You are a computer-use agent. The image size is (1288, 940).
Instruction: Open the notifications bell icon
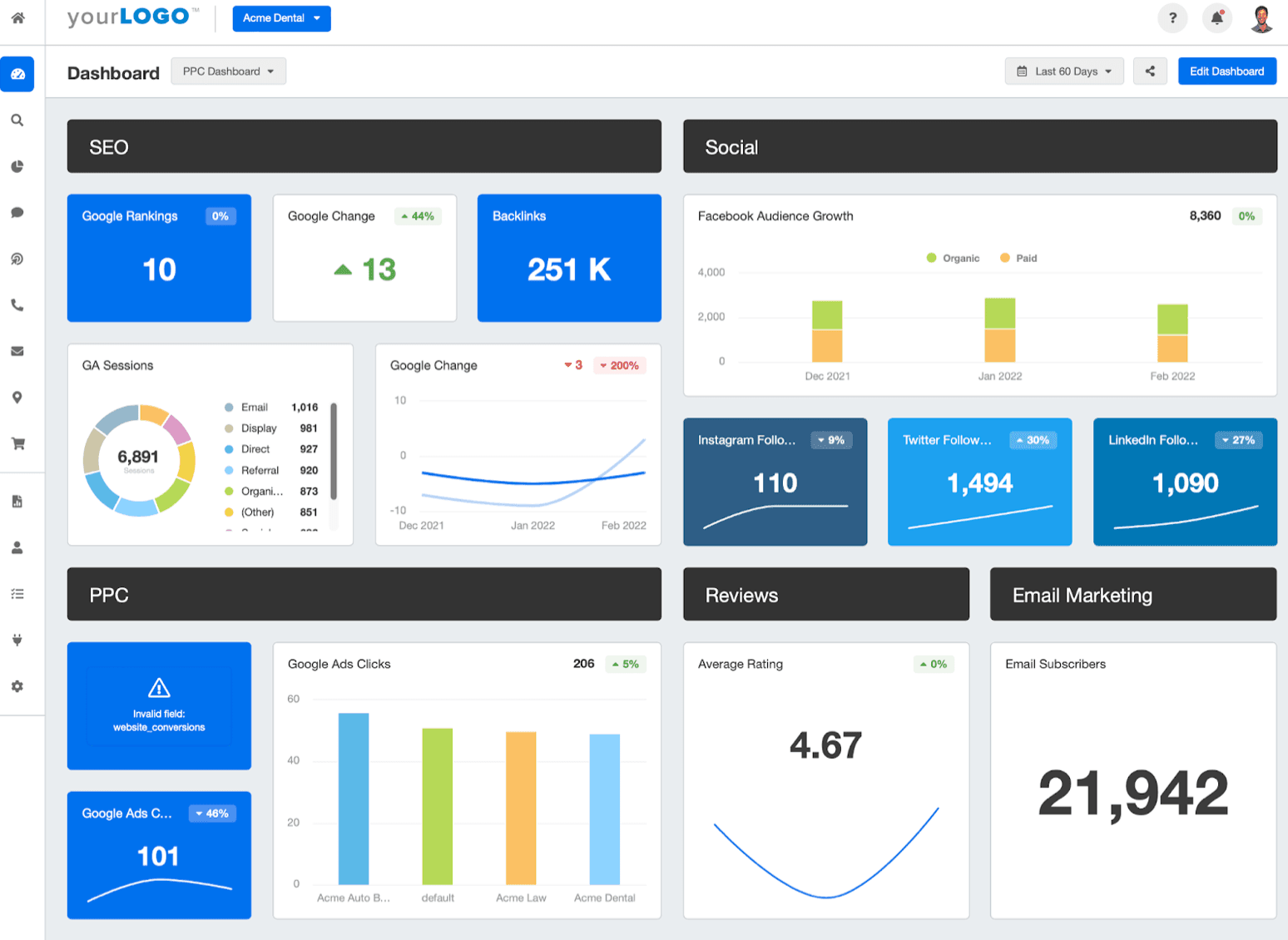(x=1216, y=17)
